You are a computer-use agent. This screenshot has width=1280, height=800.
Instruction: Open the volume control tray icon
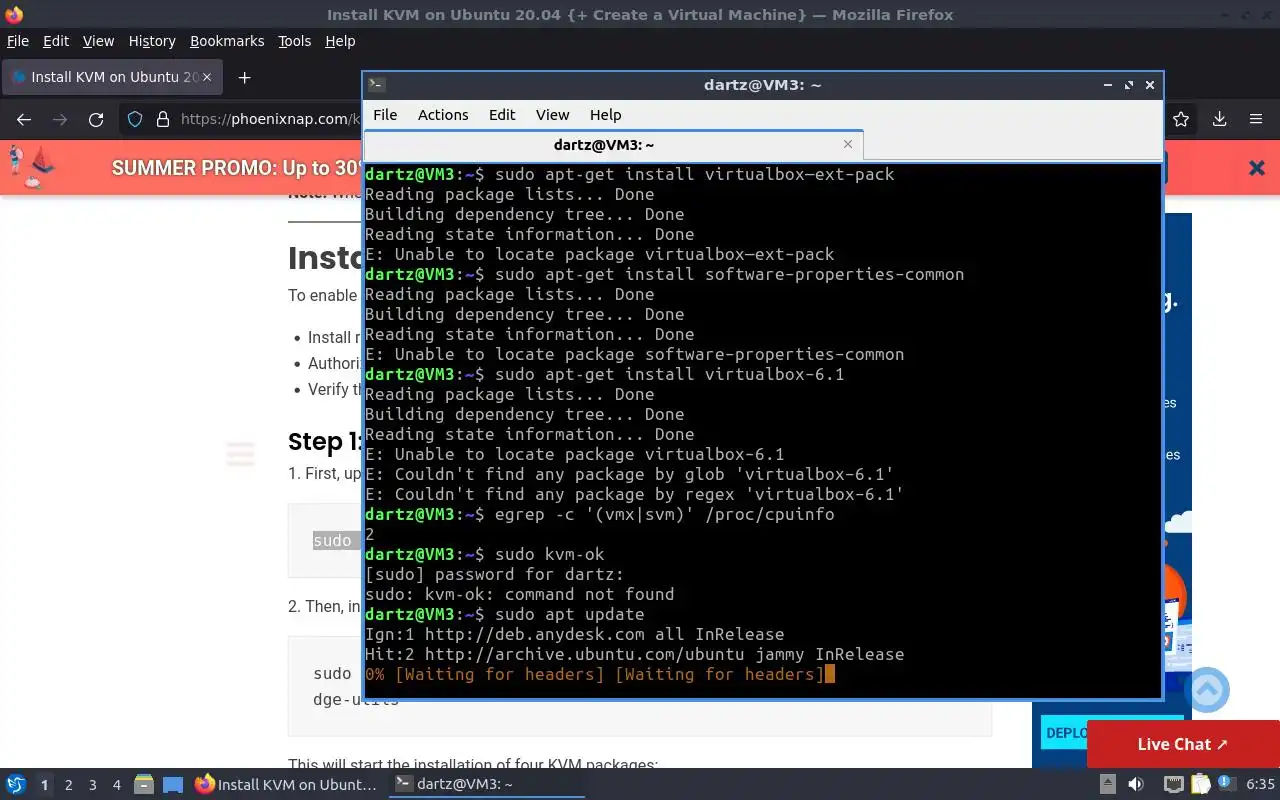(x=1136, y=784)
